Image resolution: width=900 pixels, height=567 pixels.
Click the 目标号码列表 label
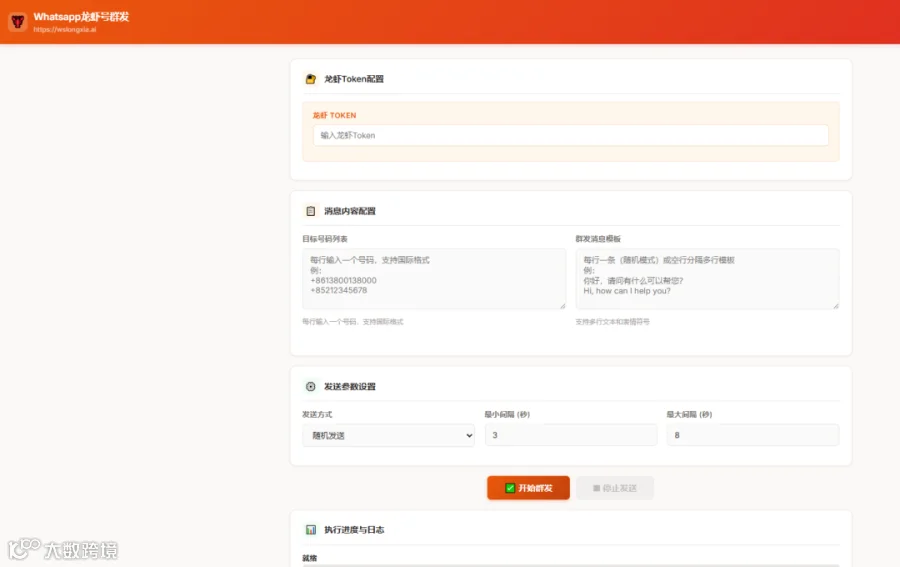[x=325, y=239]
